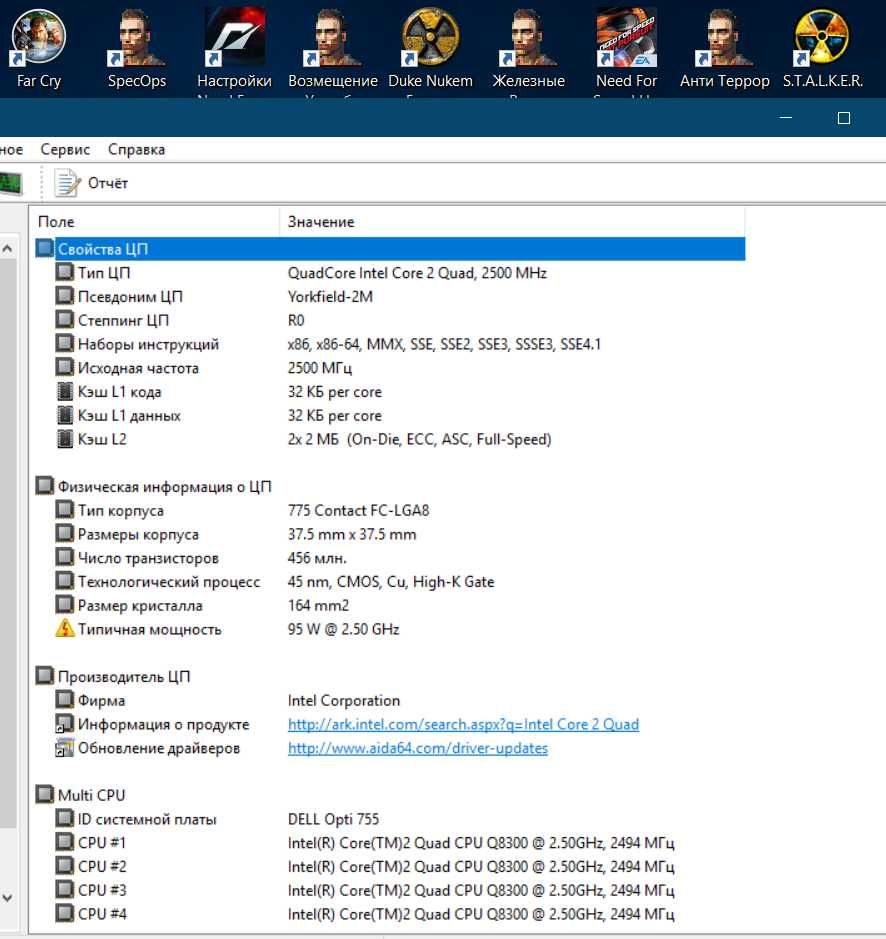Viewport: 886px width, 939px height.
Task: Select the Технологический процесс row
Action: point(390,581)
